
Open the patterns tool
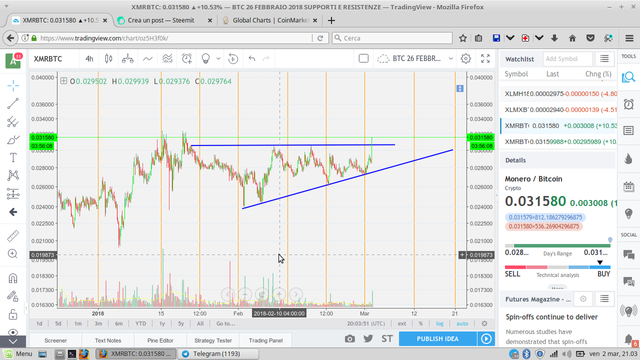tap(13, 176)
